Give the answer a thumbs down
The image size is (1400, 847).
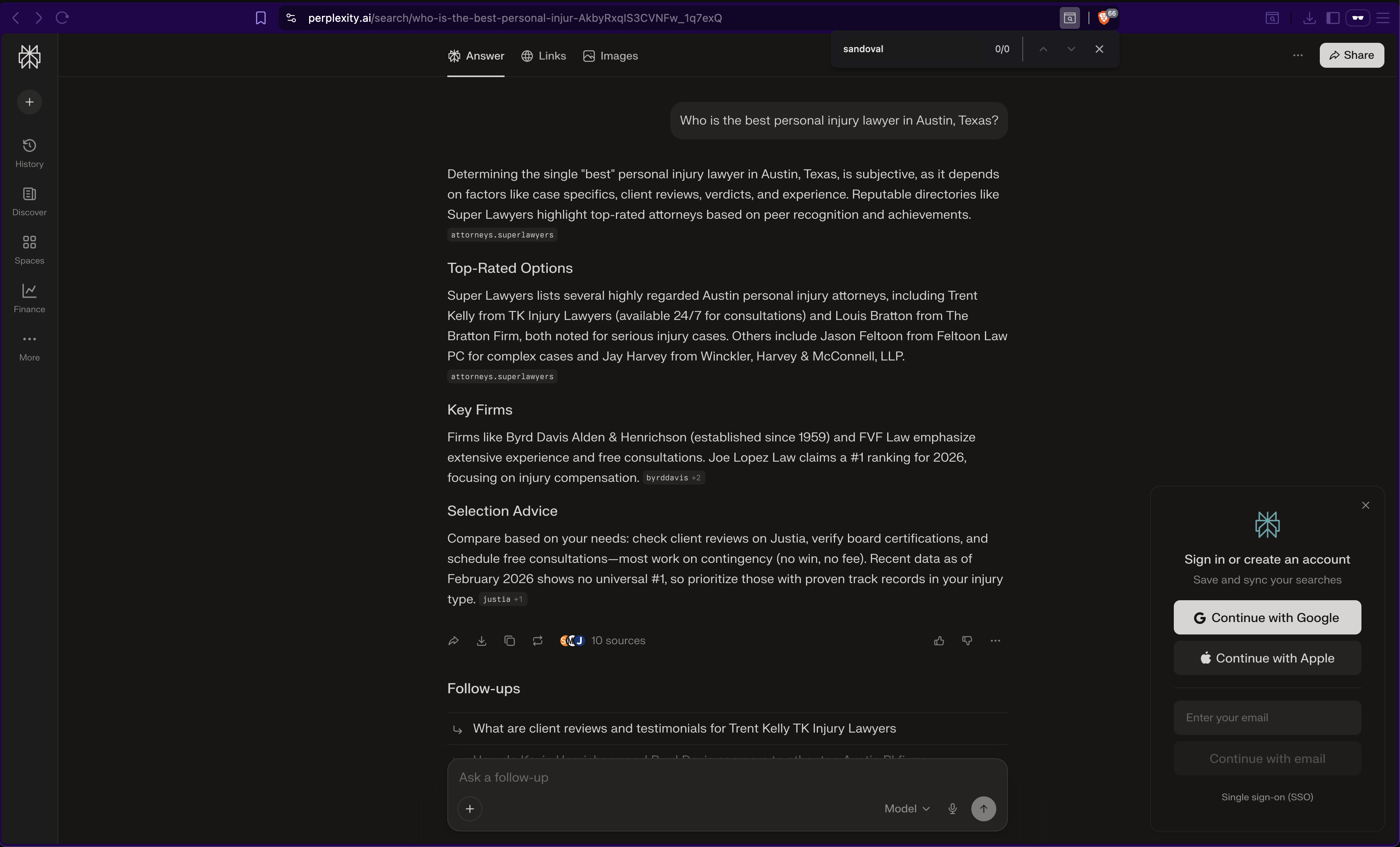coord(967,641)
